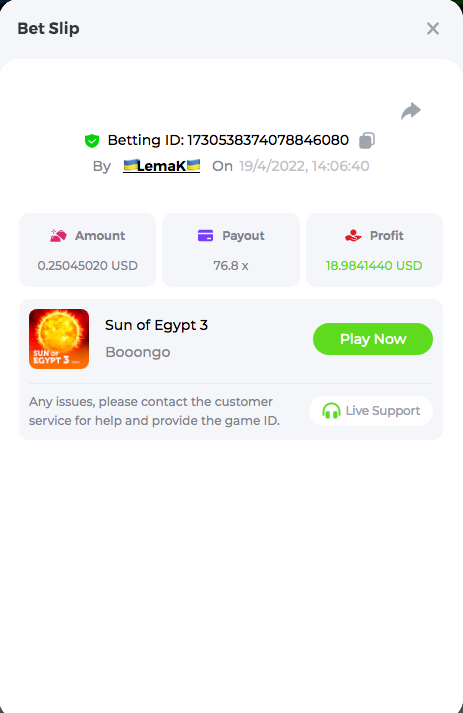Copy the Betting ID with the copy icon
This screenshot has height=713, width=463.
point(367,141)
